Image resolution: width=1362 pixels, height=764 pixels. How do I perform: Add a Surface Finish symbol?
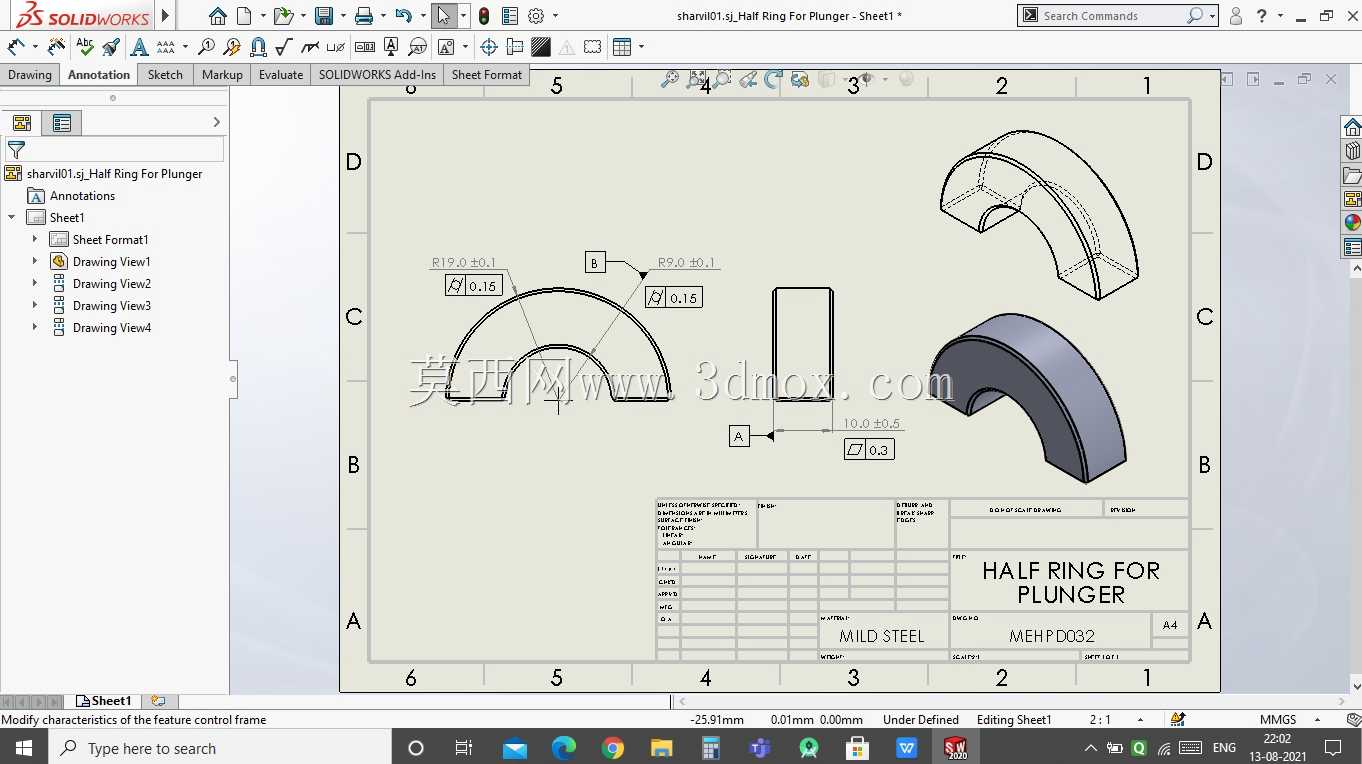click(284, 46)
